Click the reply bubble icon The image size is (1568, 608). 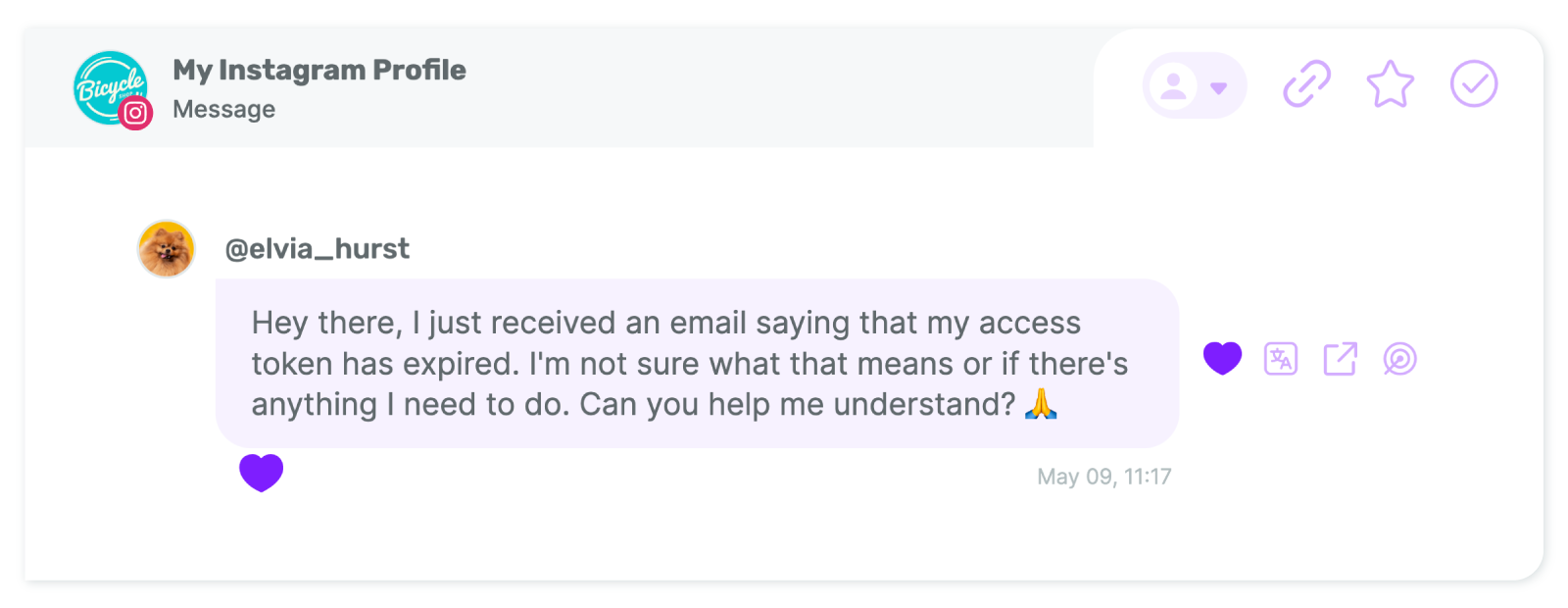pos(1399,359)
